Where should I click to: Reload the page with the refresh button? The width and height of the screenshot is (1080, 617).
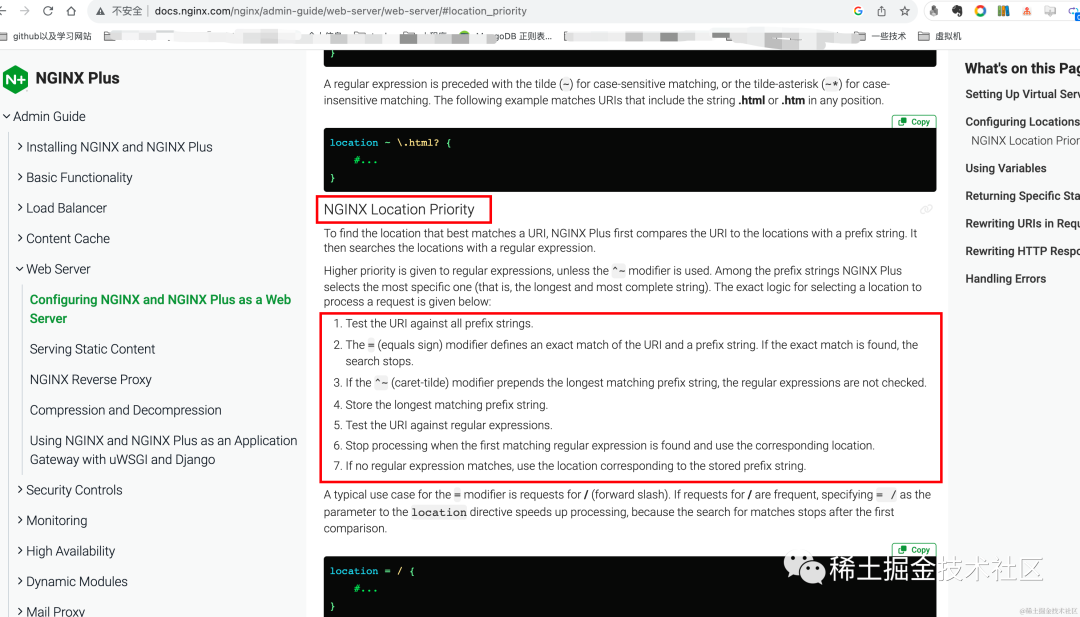(x=48, y=11)
